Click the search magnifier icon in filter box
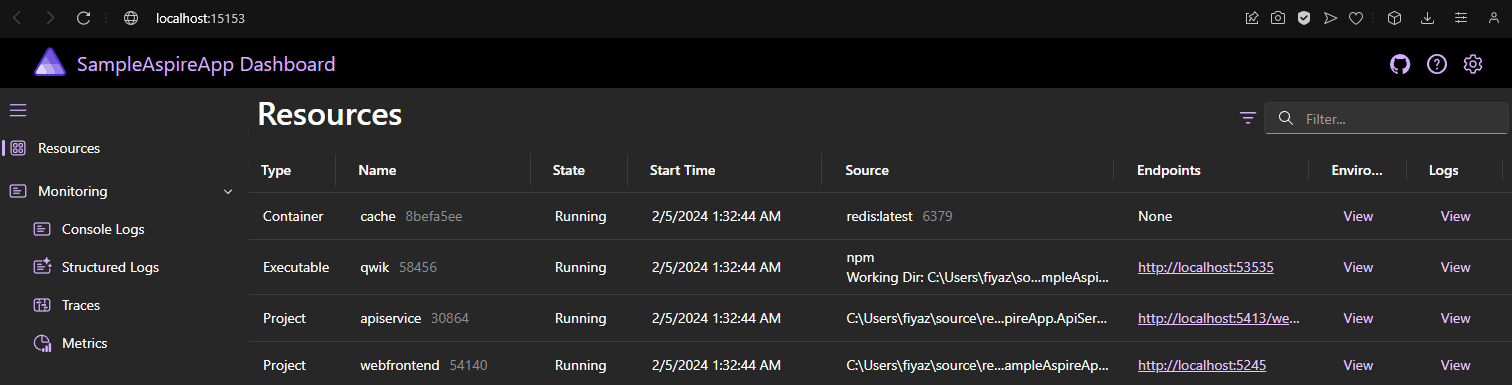Screen dimensions: 1512x385 coord(1285,118)
